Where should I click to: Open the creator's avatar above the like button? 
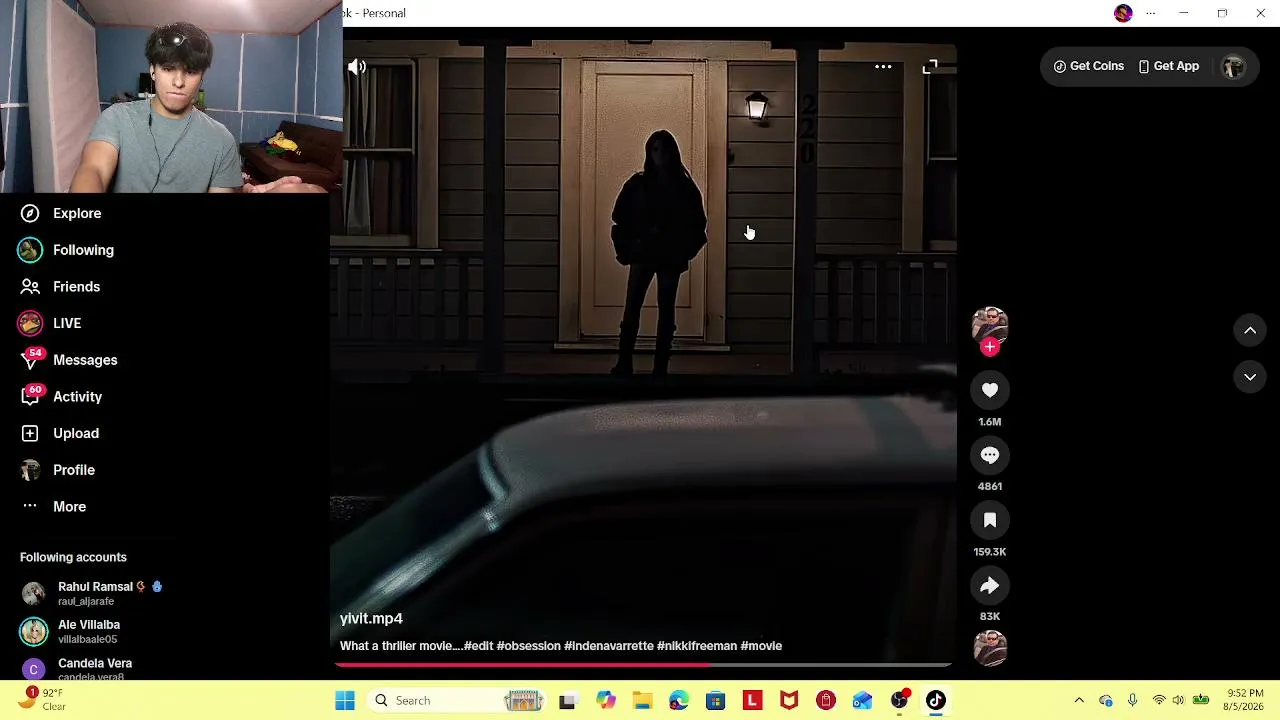click(x=990, y=325)
